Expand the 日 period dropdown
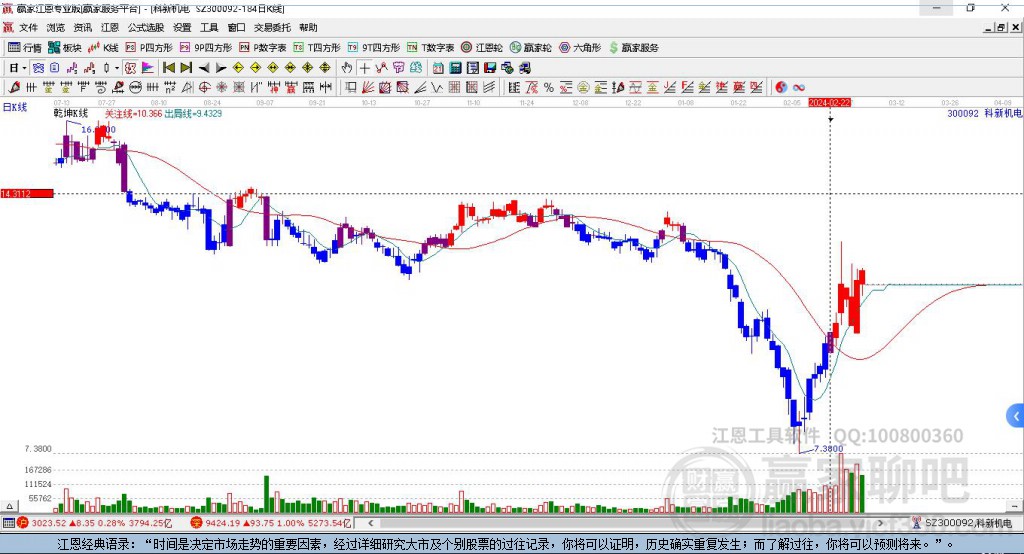This screenshot has width=1024, height=554. (18, 68)
